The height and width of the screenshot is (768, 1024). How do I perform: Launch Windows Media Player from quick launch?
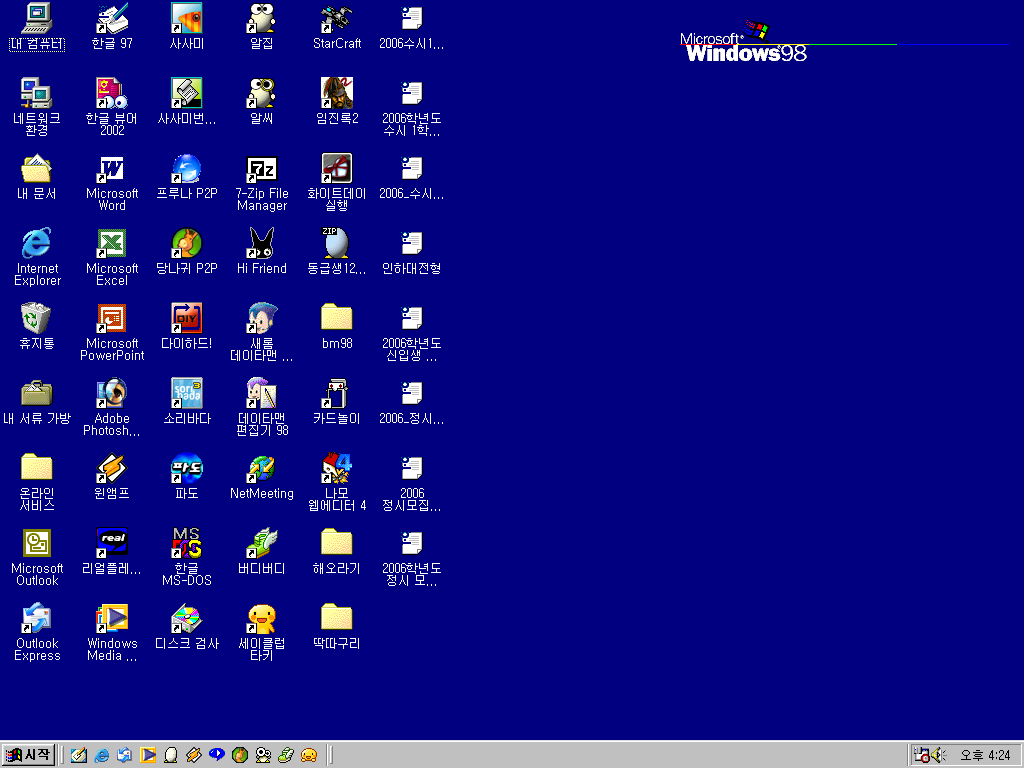click(x=148, y=755)
